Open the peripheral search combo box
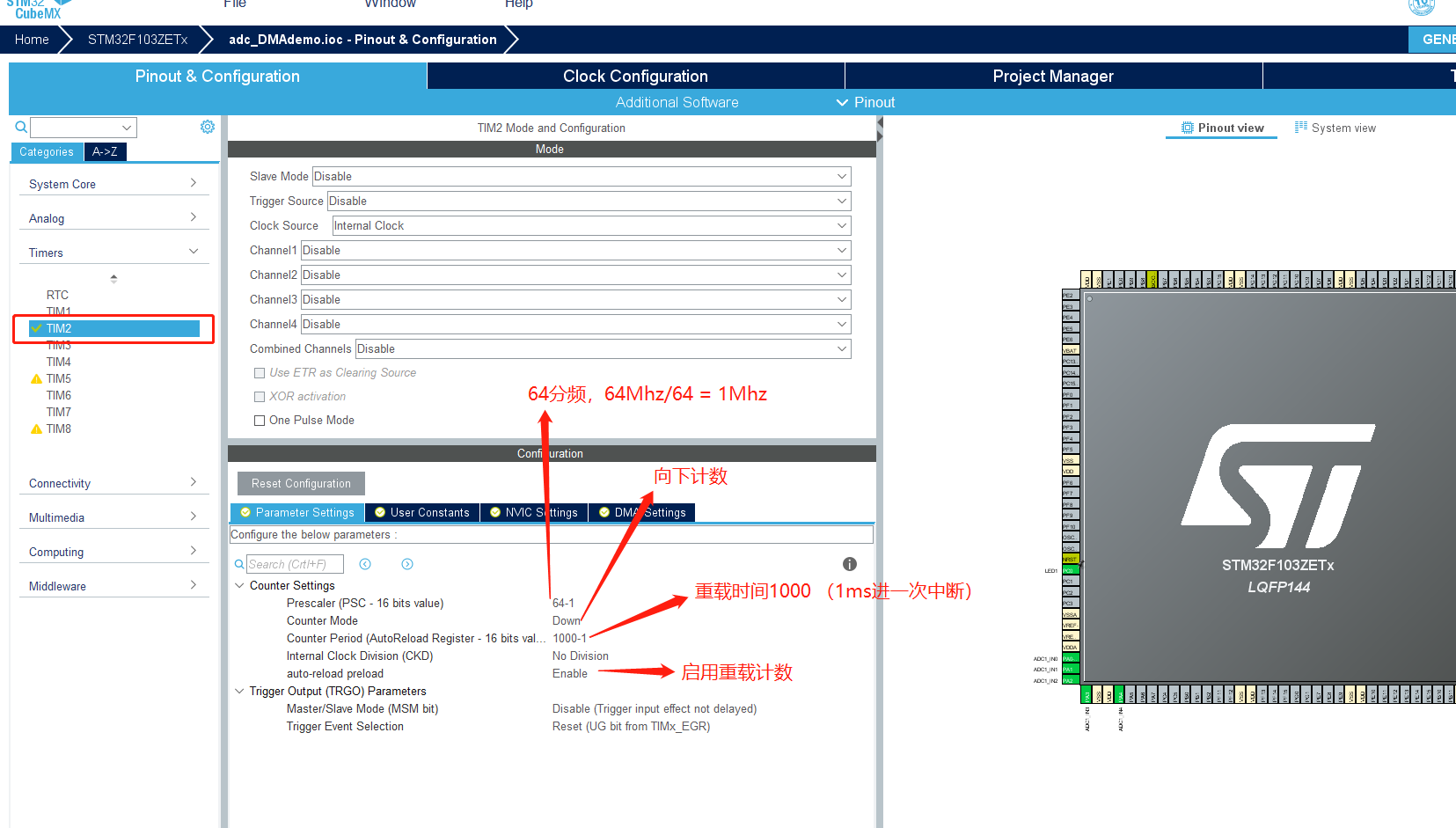1456x828 pixels. 84,128
